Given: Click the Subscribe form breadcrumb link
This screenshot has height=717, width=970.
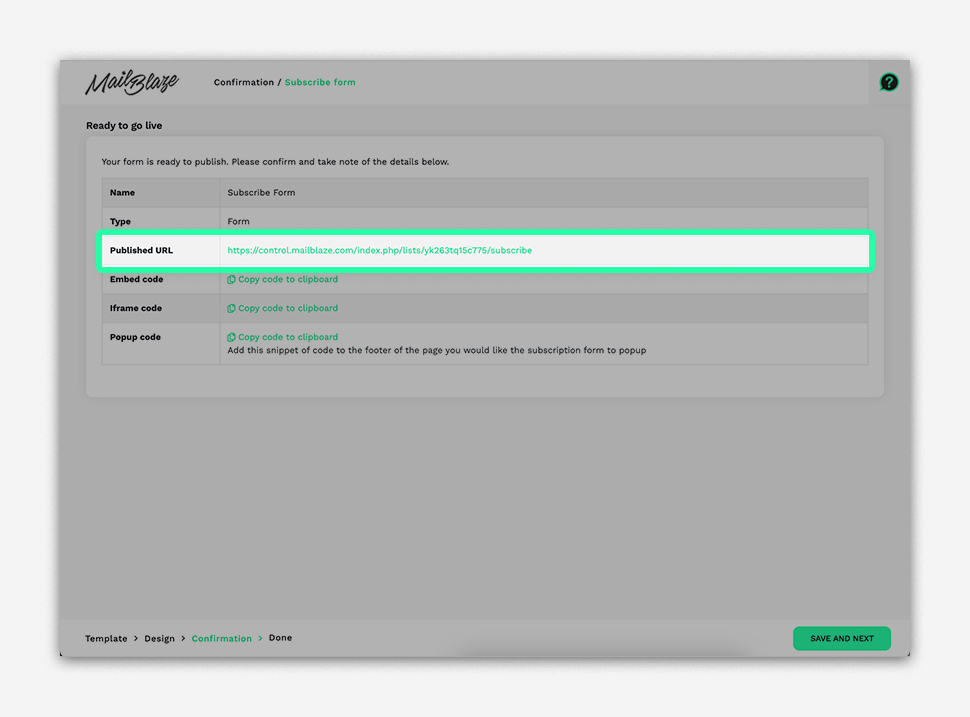Looking at the screenshot, I should [x=320, y=83].
